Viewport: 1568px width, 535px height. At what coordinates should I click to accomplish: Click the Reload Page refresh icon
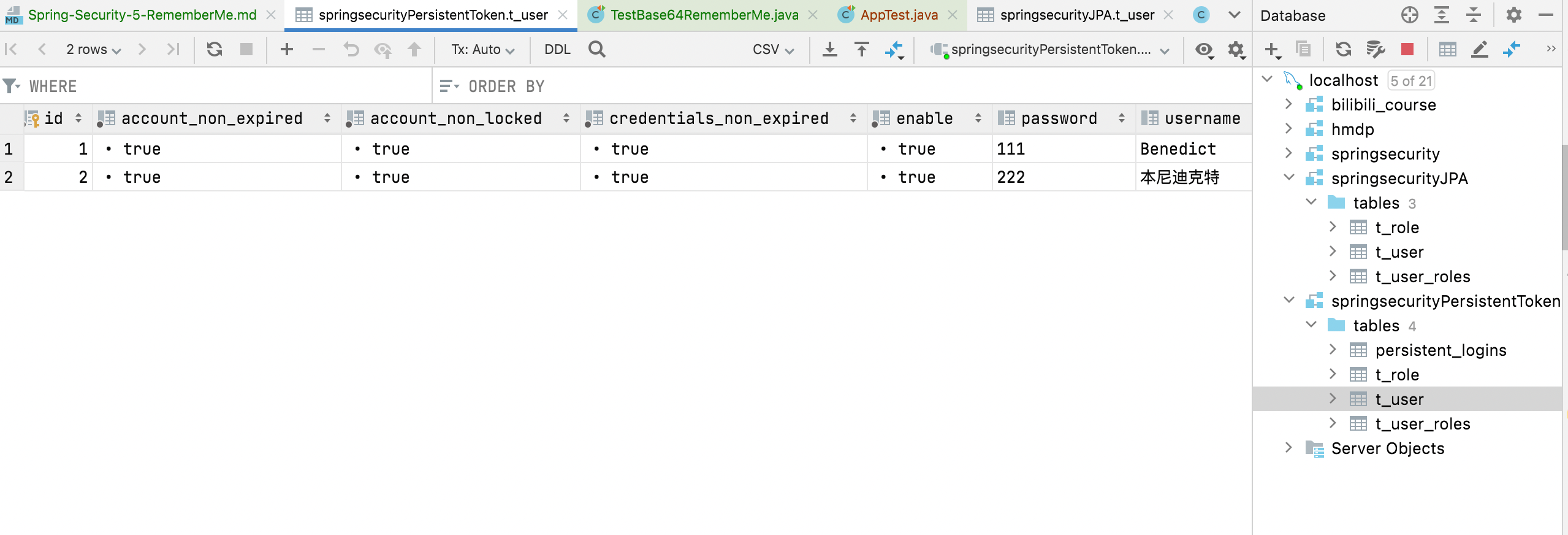coord(214,49)
